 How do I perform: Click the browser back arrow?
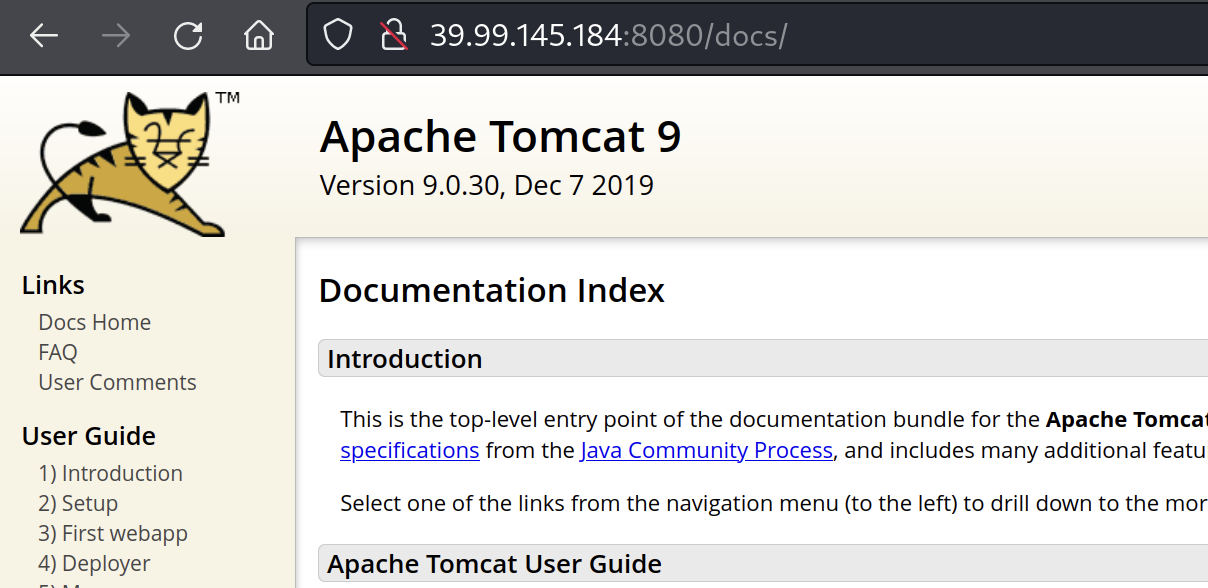click(x=44, y=36)
